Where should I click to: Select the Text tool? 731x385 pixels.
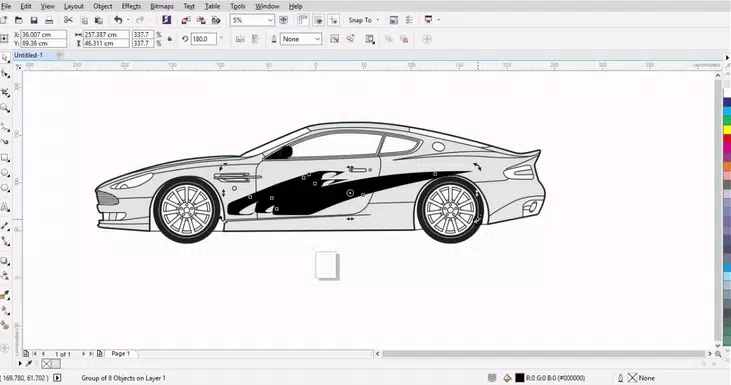coord(5,206)
